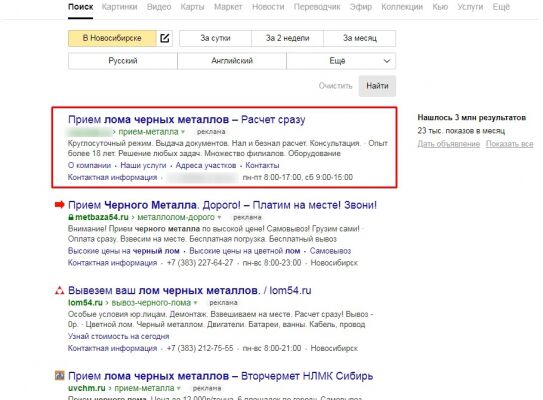Select the За месяц time filter
This screenshot has width=543, height=400.
360,38
